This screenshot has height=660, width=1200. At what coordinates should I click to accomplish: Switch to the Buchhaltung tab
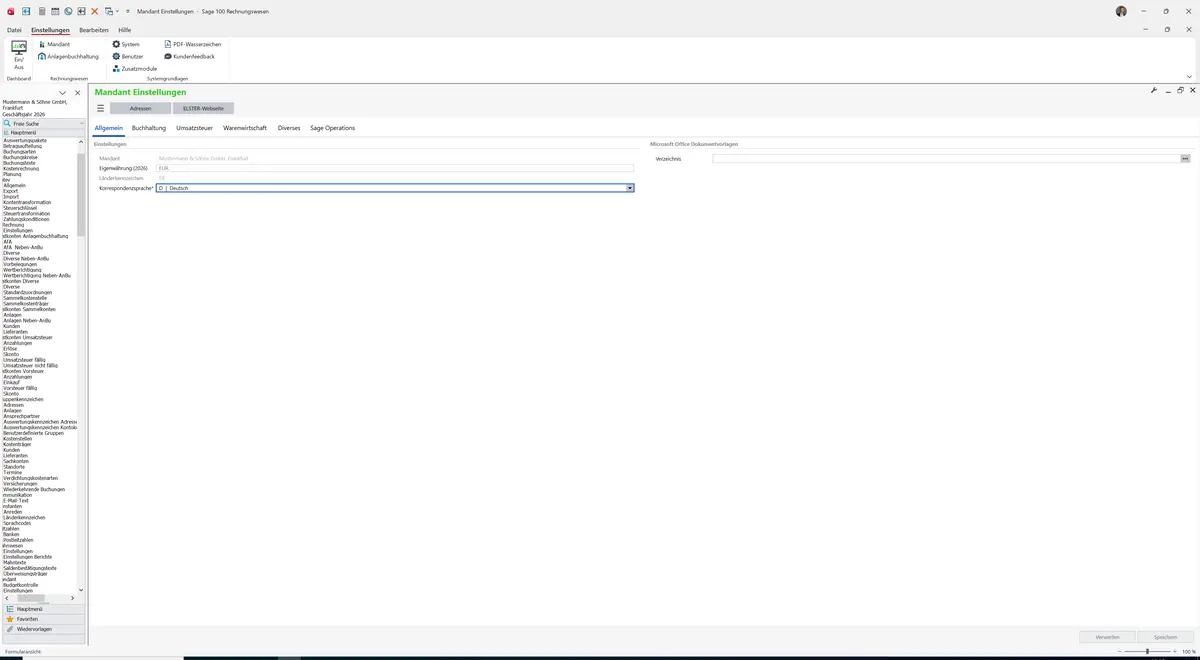click(149, 128)
